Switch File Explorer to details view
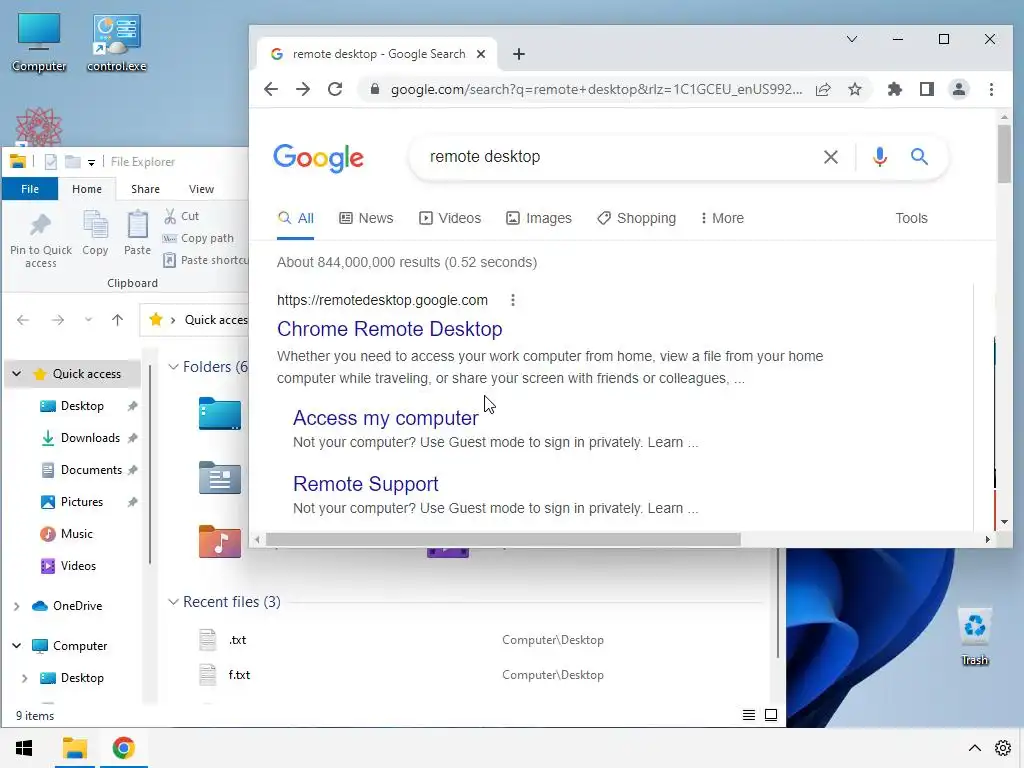 click(749, 715)
